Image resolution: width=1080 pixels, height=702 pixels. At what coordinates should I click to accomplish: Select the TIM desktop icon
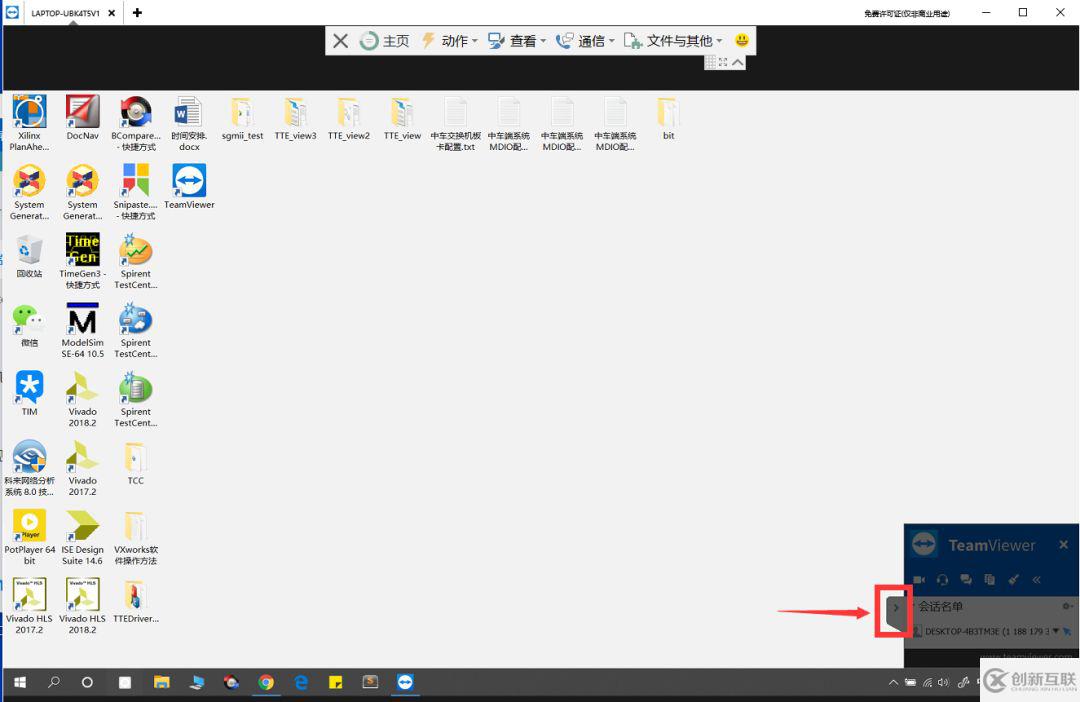click(29, 393)
